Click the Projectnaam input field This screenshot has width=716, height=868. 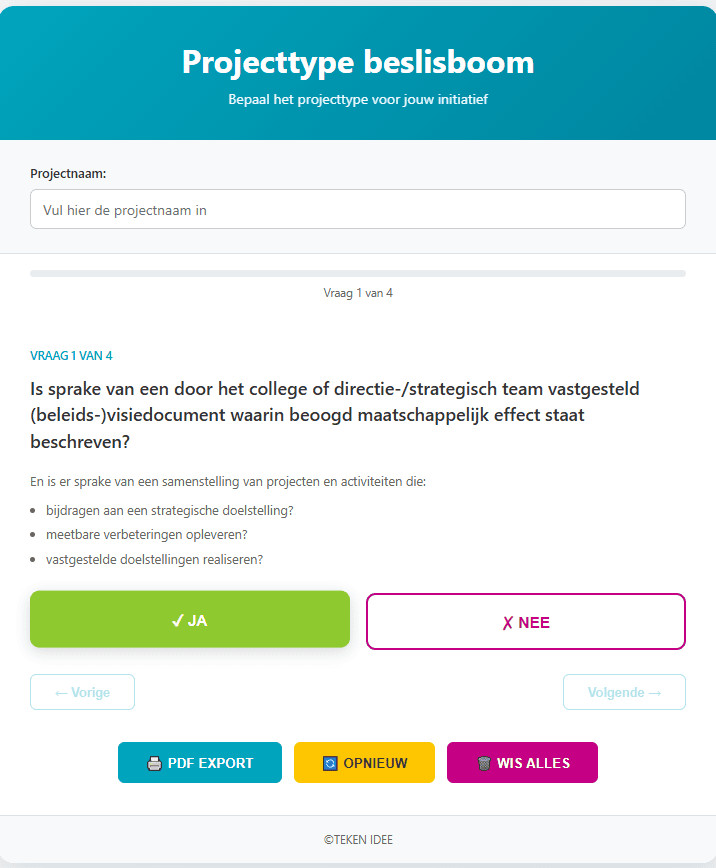click(x=358, y=209)
